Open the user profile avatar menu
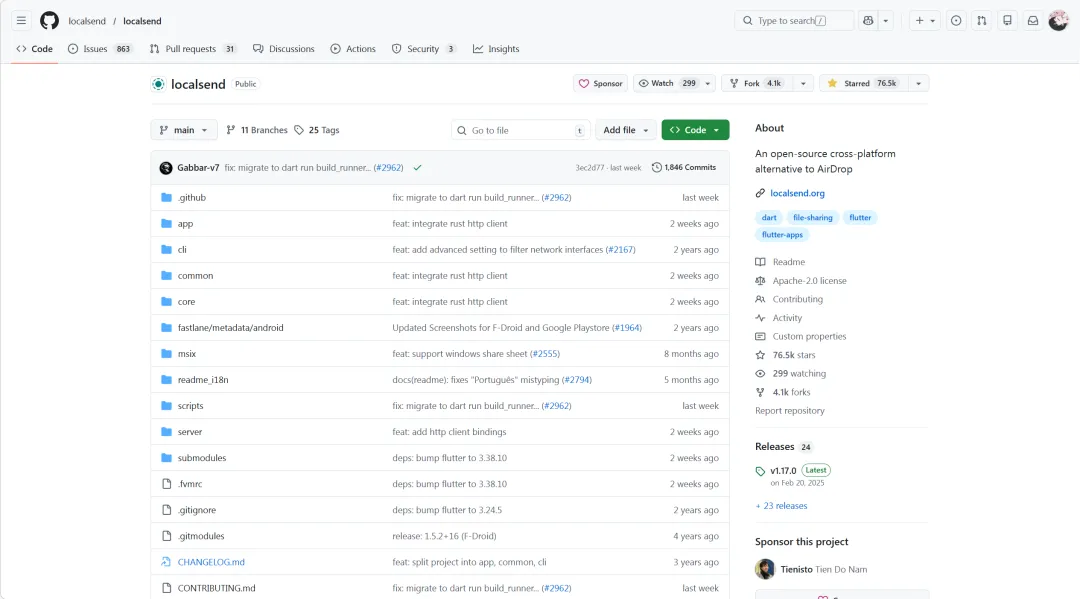Viewport: 1080px width, 599px height. click(x=1058, y=21)
